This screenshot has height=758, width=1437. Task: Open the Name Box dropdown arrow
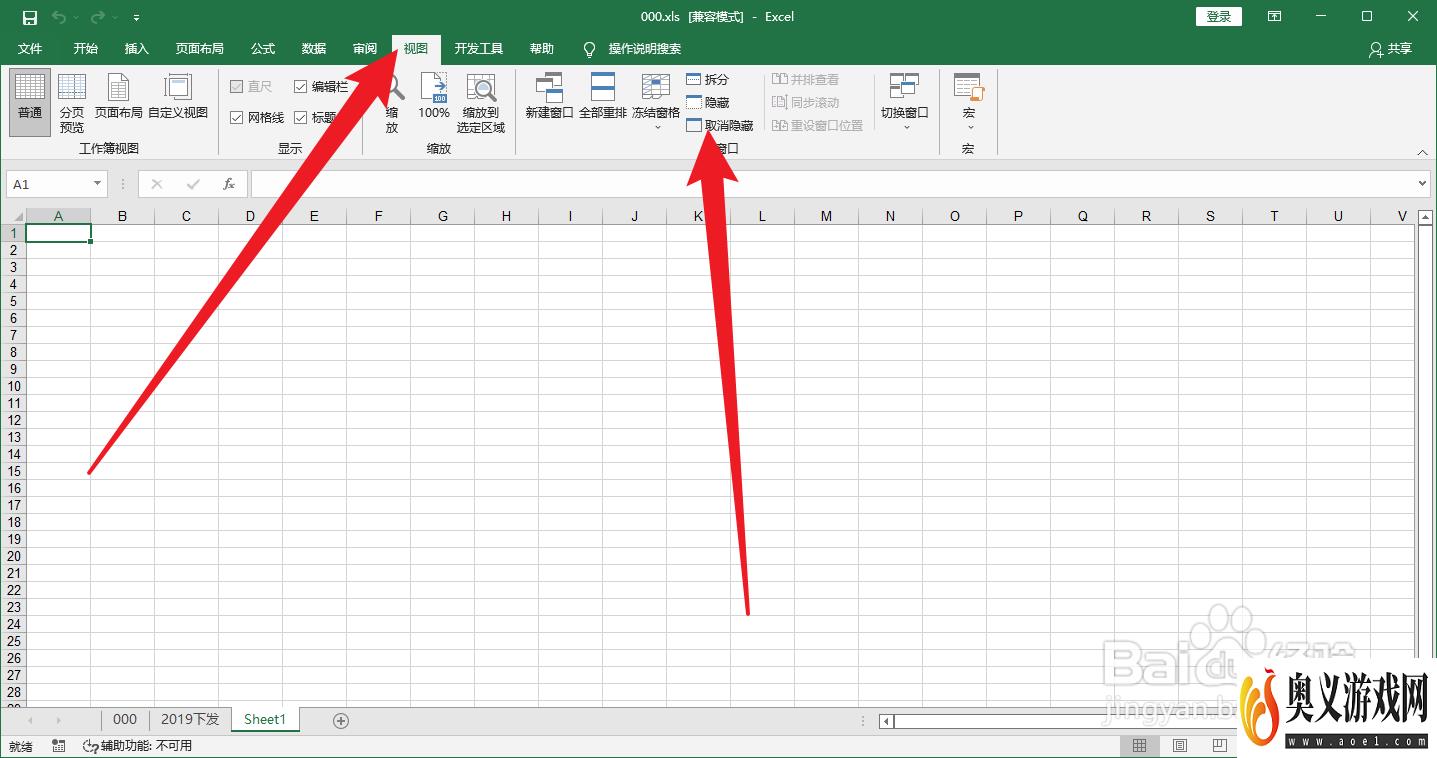click(x=98, y=184)
